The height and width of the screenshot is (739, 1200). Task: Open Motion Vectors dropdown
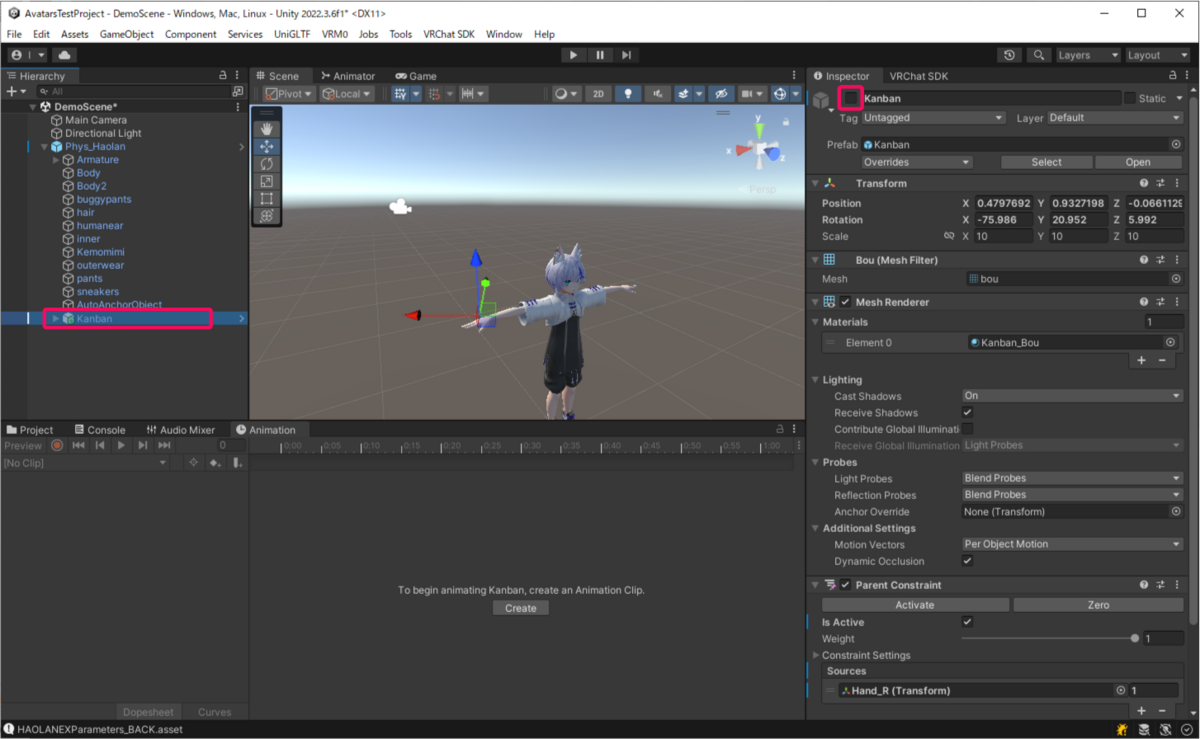pos(1072,545)
